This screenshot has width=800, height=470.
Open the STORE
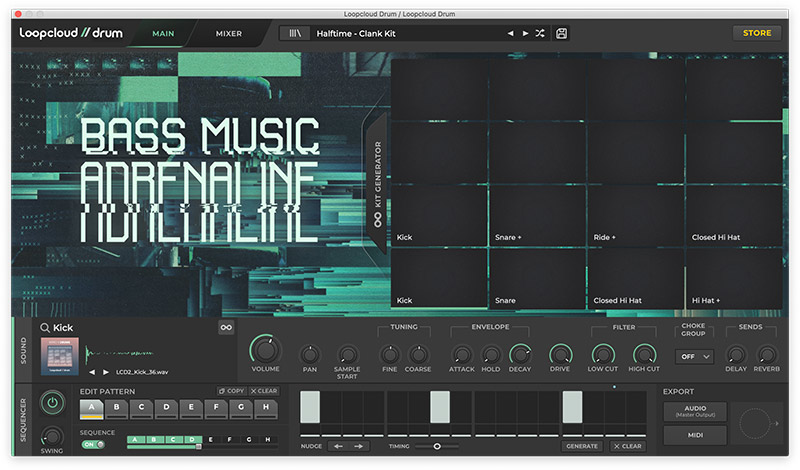pos(757,33)
